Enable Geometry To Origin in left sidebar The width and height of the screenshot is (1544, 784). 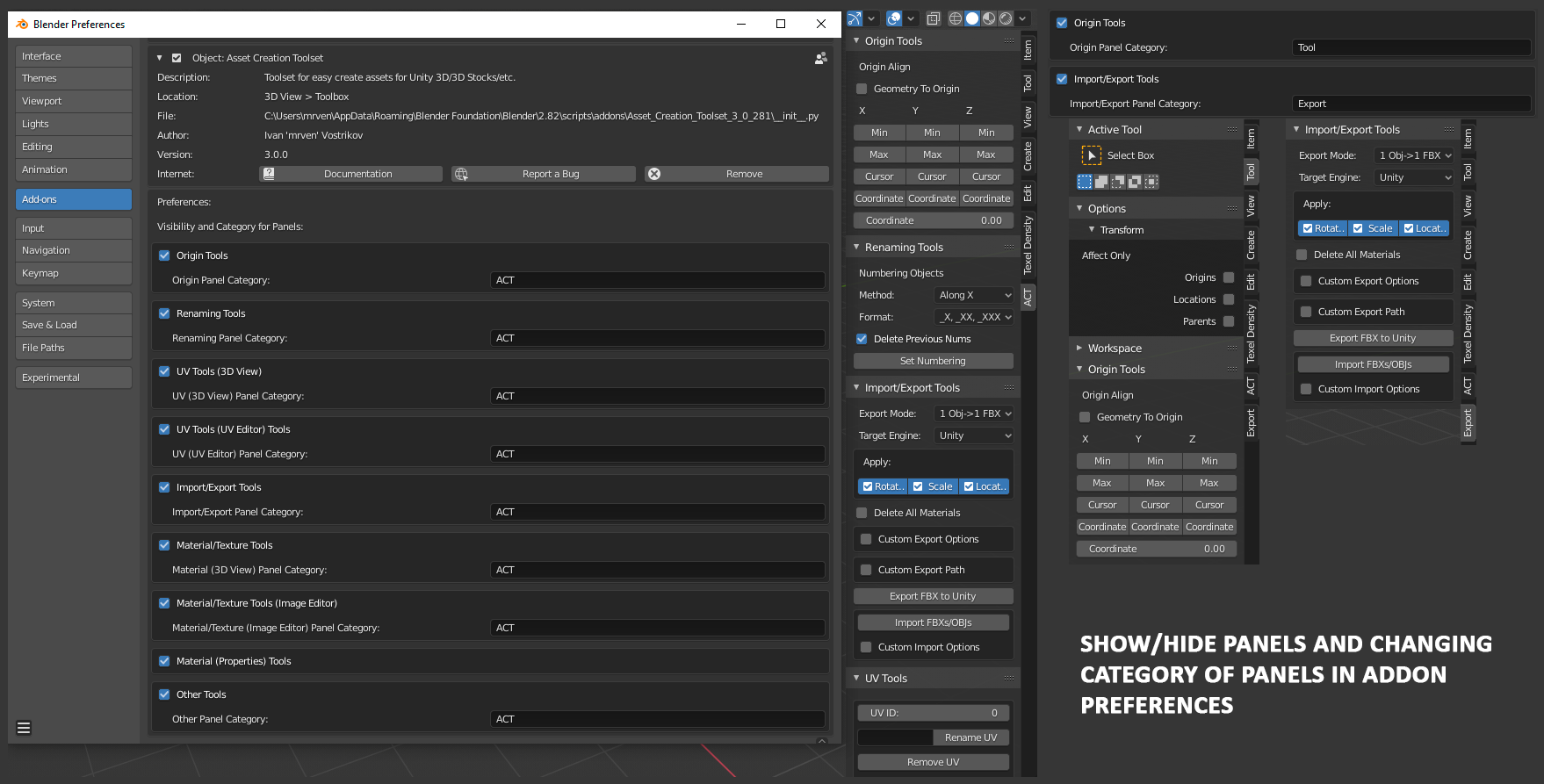(862, 89)
